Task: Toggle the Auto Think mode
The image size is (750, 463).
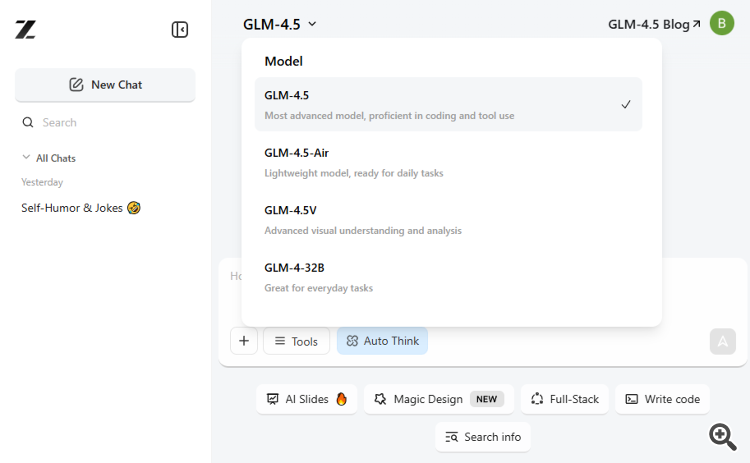Action: click(x=382, y=341)
